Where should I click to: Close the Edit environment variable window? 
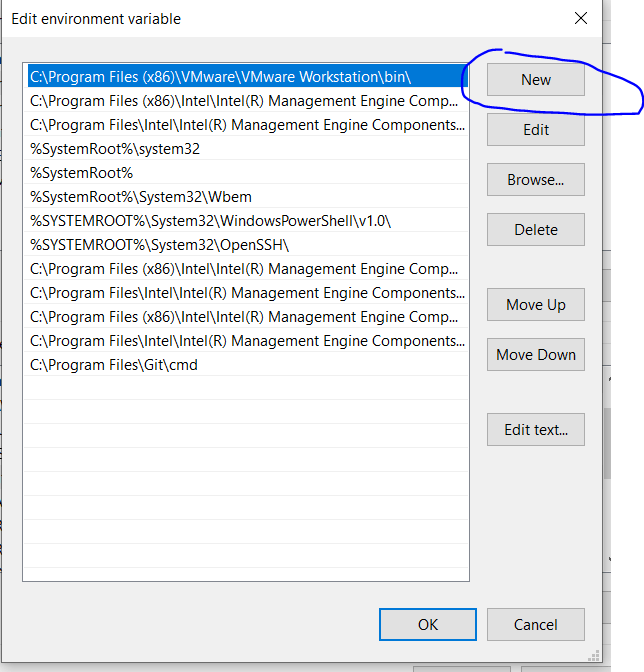(580, 18)
